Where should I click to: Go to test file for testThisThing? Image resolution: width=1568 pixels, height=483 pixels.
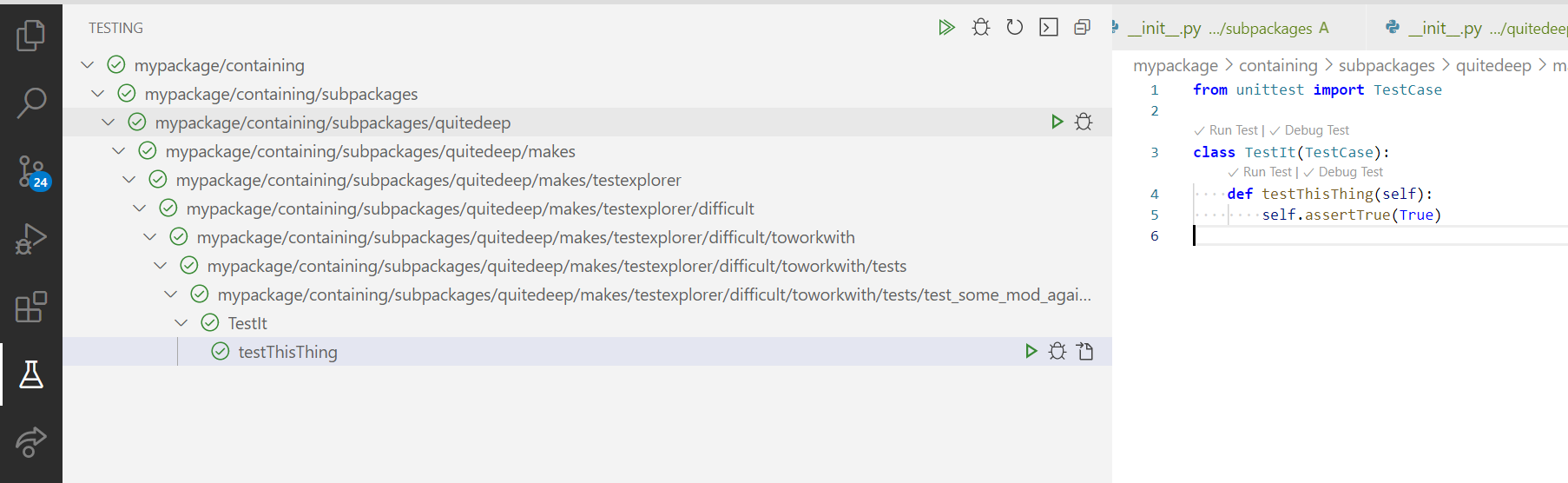1085,352
